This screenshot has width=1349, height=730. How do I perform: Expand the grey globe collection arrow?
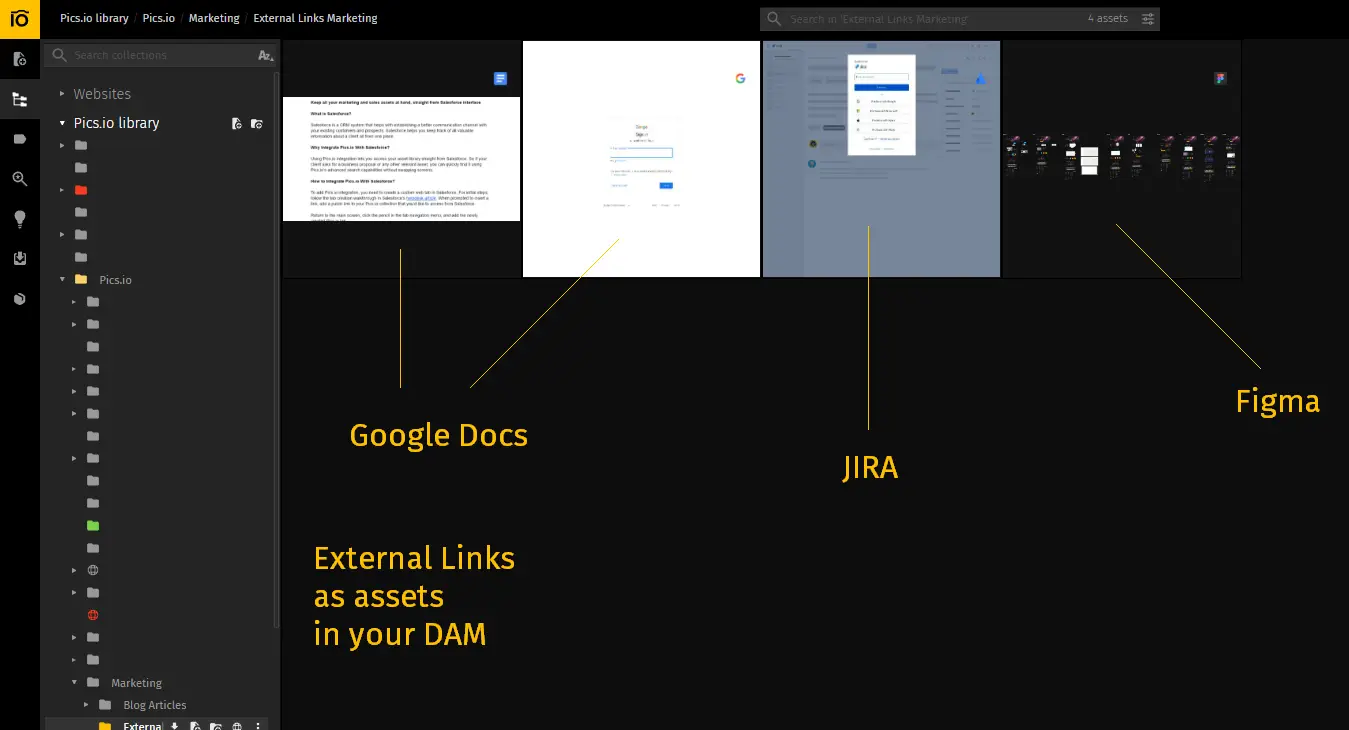[x=74, y=570]
